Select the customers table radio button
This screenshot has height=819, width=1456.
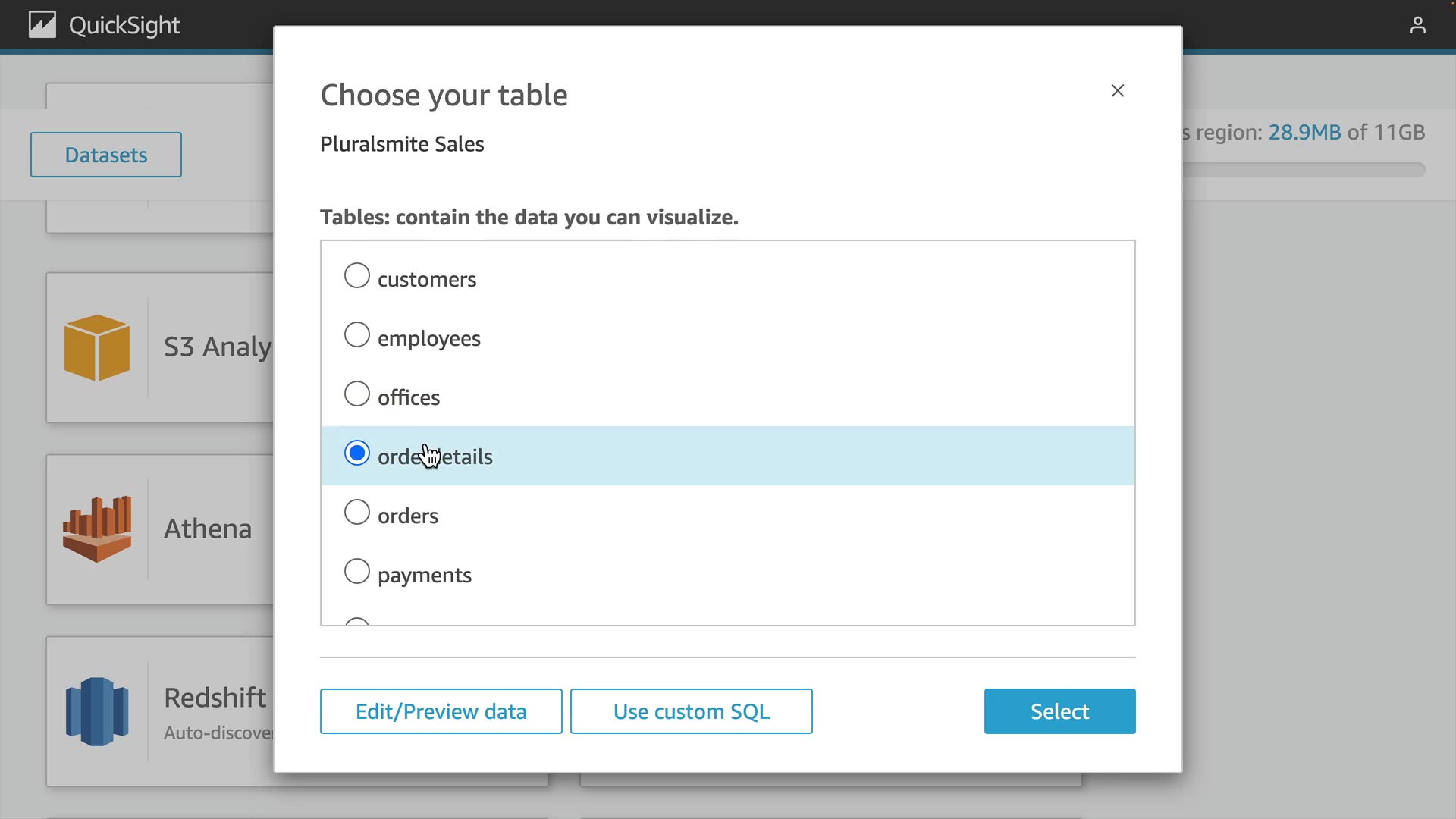357,276
